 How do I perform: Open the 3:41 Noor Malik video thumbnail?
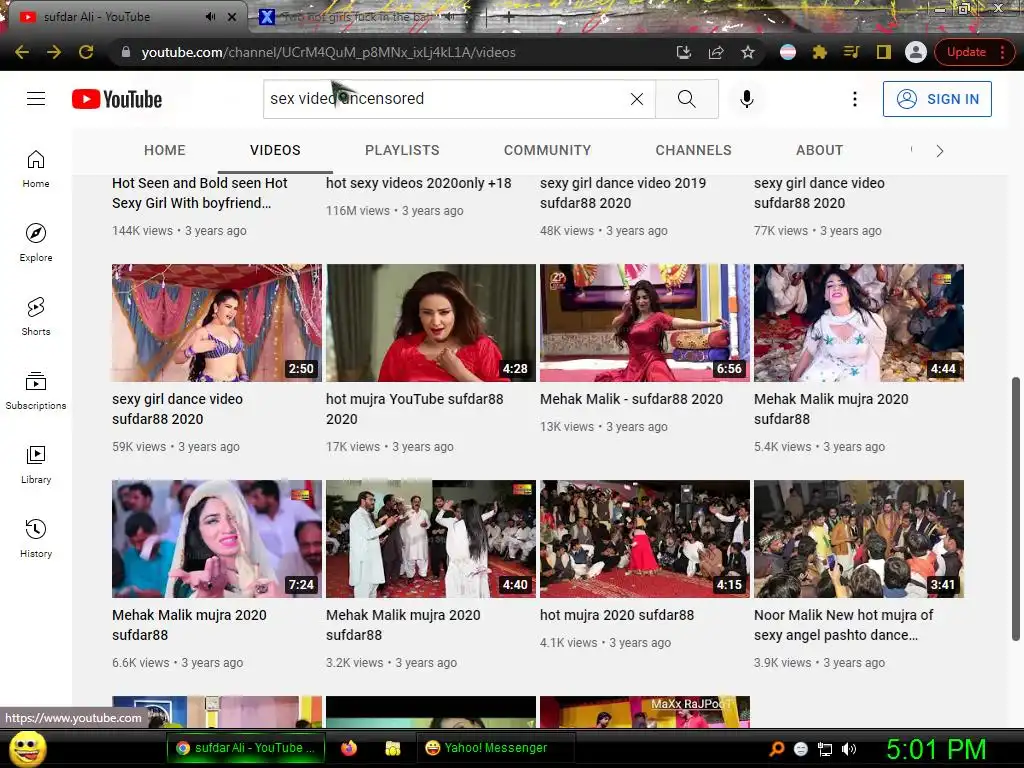[859, 539]
